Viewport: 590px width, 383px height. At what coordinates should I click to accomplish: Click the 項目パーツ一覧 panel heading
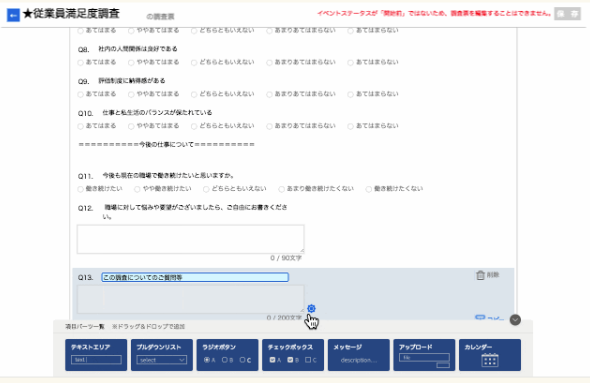coord(85,326)
